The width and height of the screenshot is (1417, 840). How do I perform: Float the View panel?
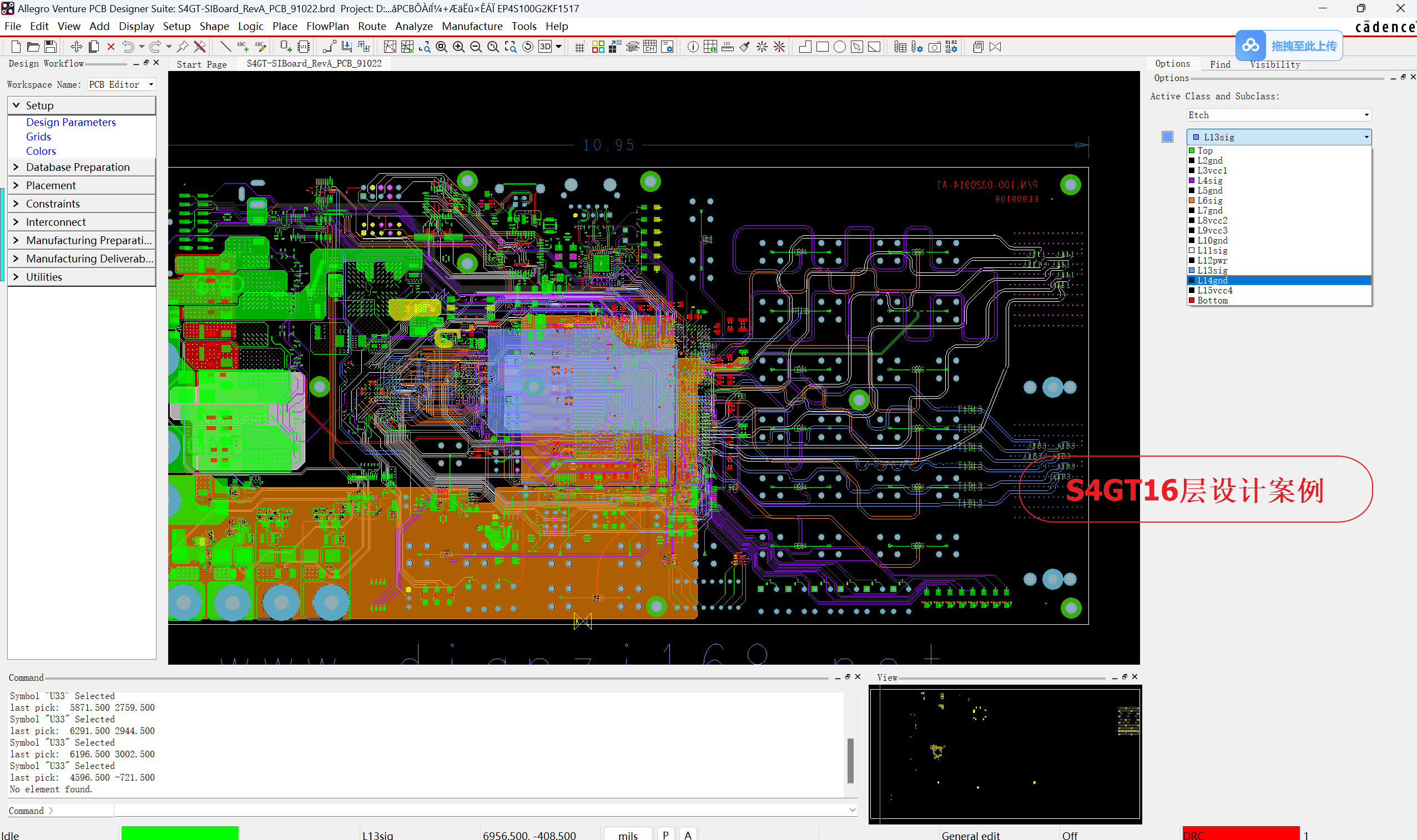point(1124,676)
